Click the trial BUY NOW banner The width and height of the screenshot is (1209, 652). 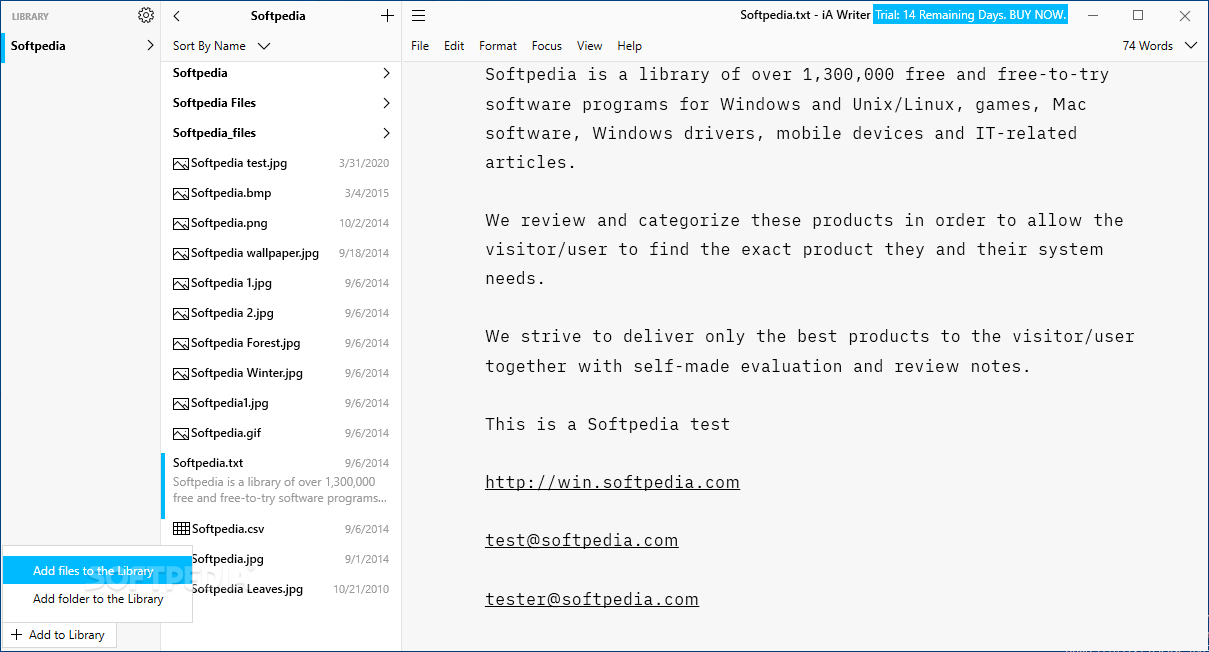pyautogui.click(x=971, y=15)
